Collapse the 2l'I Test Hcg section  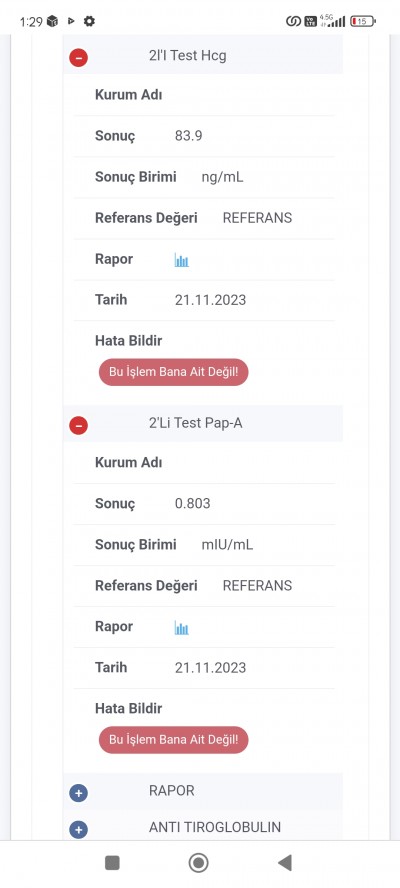(78, 57)
